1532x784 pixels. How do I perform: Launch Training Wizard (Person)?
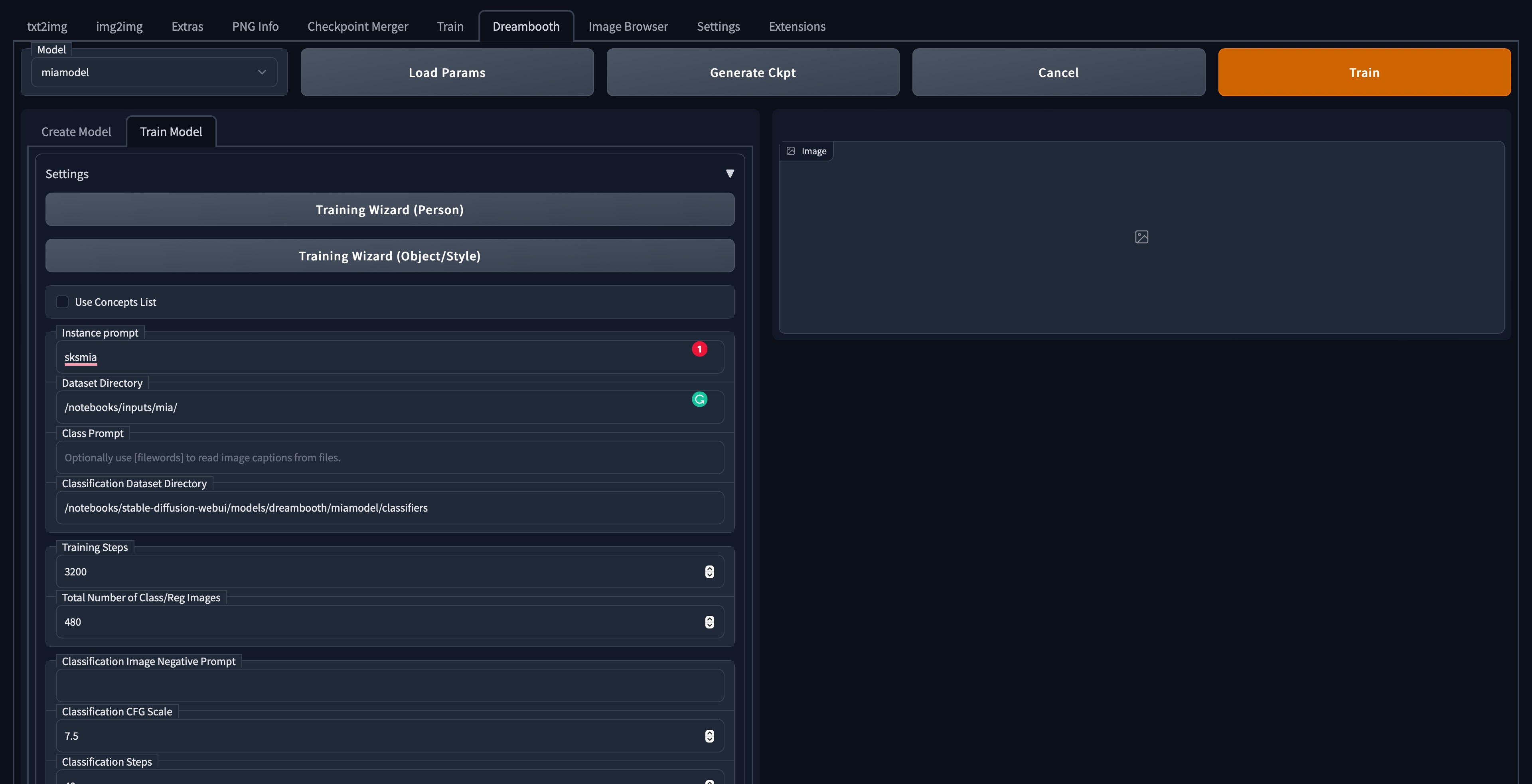point(389,210)
